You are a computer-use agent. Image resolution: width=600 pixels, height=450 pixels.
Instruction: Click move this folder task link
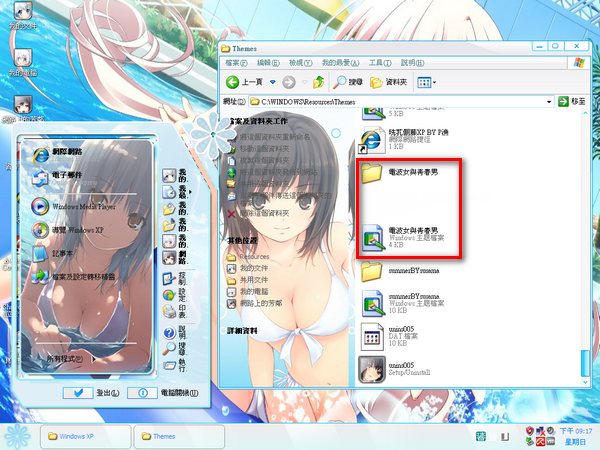[x=265, y=149]
